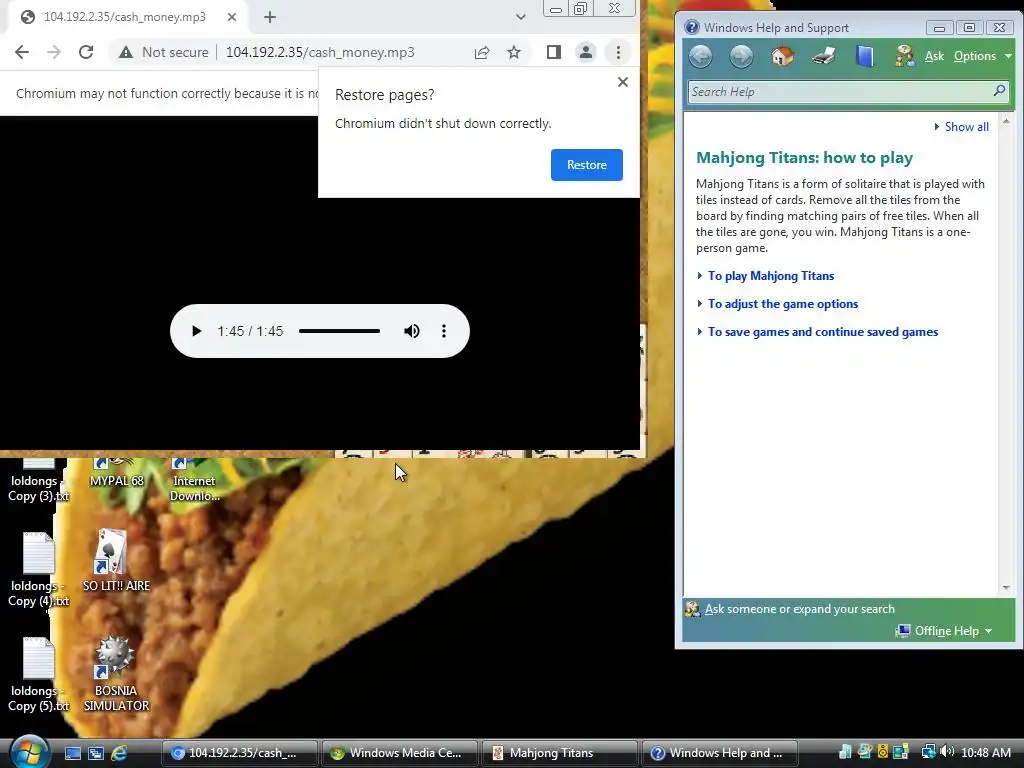The height and width of the screenshot is (768, 1024).
Task: Select the MYPAL 68 desktop shortcut
Action: 116,474
